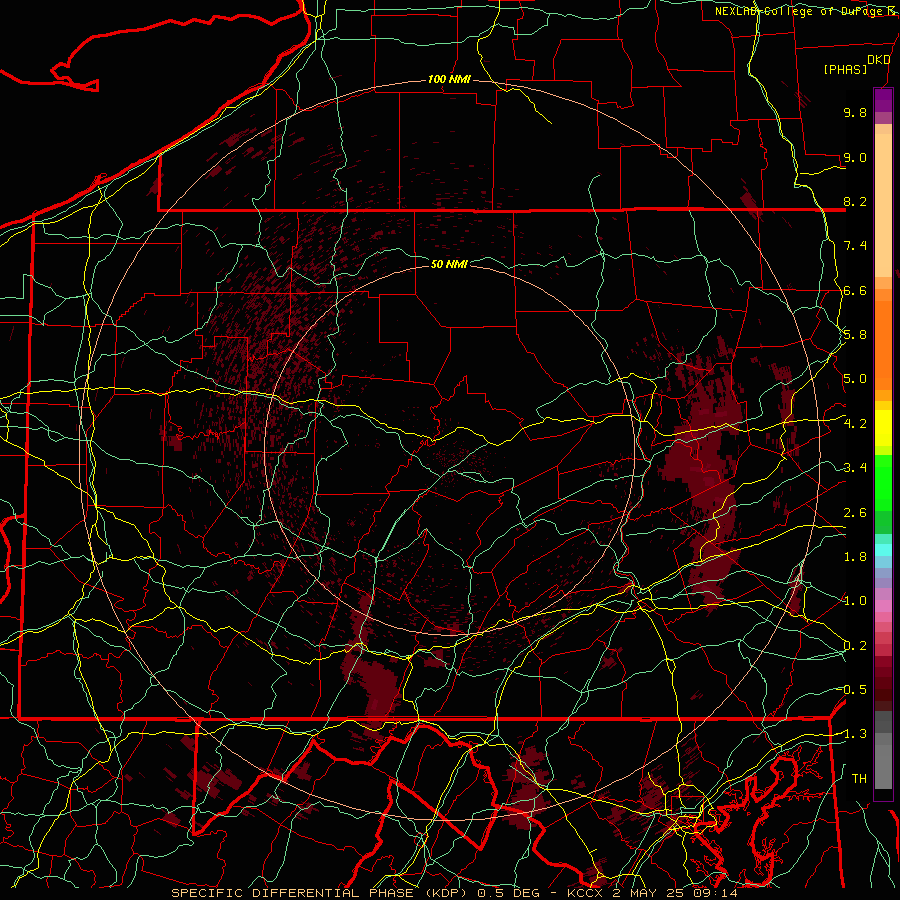Click the 8.2 scale value

(x=855, y=201)
